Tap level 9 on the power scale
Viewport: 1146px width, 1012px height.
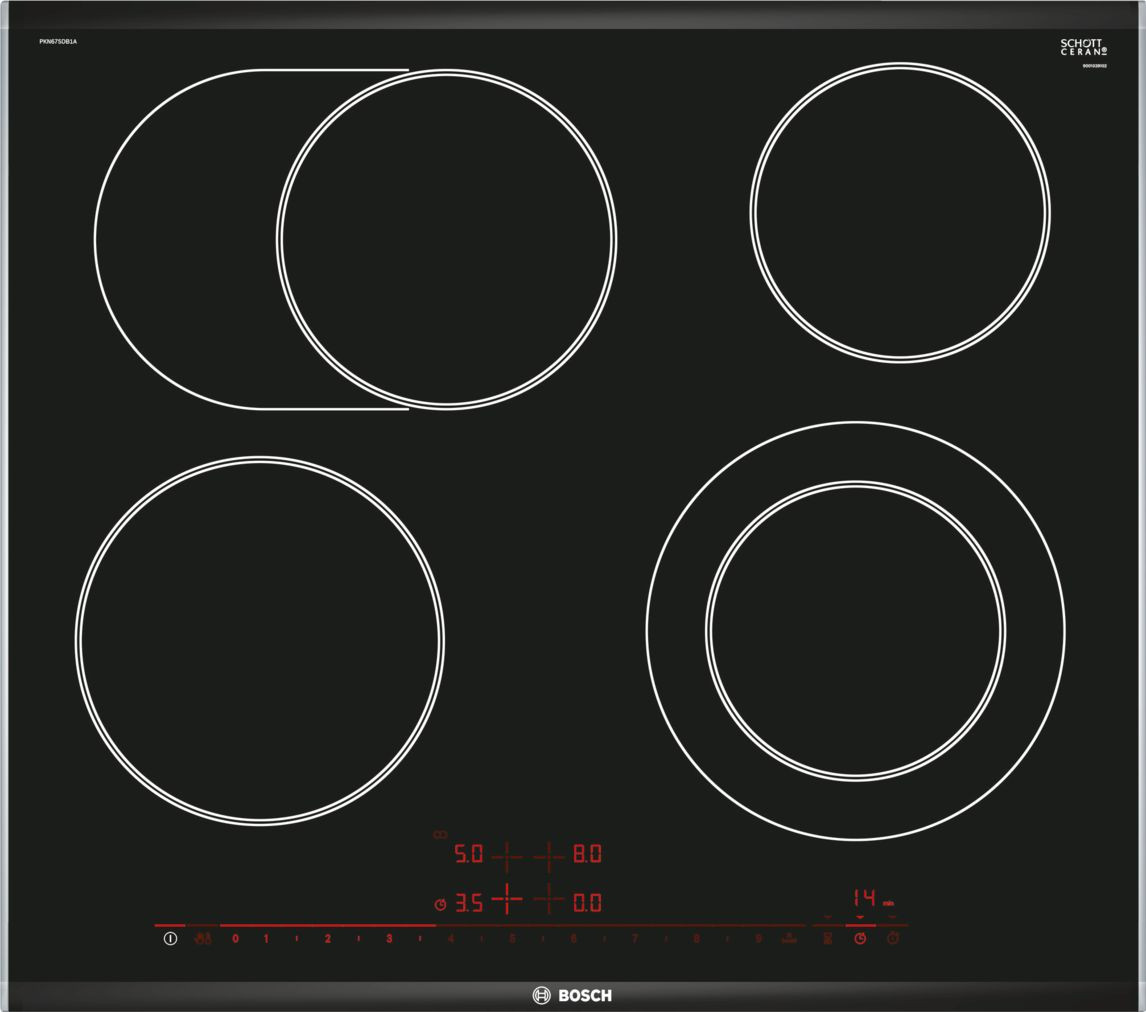coord(759,938)
